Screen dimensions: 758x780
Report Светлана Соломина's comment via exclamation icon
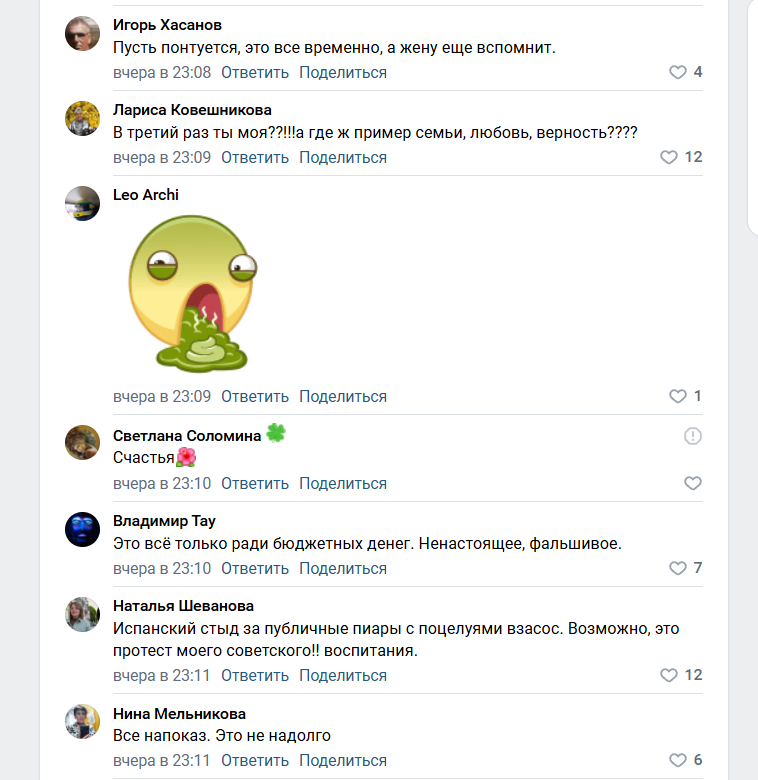point(693,436)
